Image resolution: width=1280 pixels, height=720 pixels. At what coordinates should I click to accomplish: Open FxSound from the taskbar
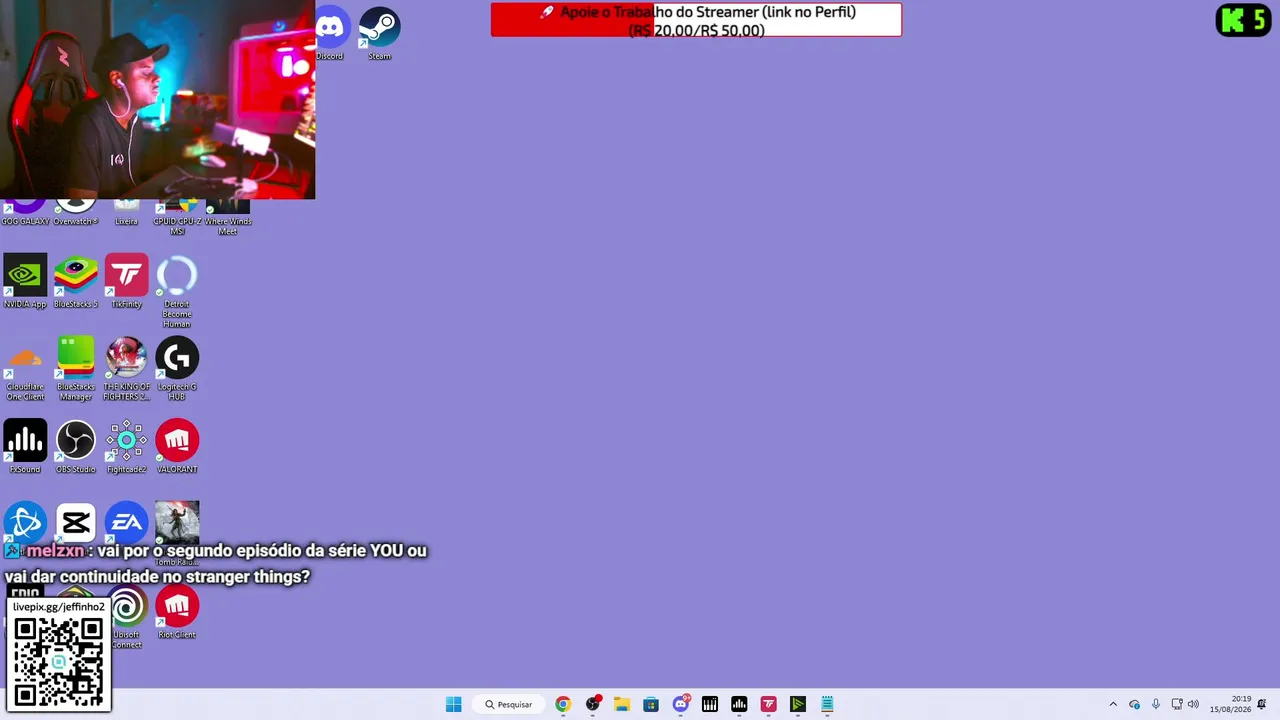click(739, 704)
